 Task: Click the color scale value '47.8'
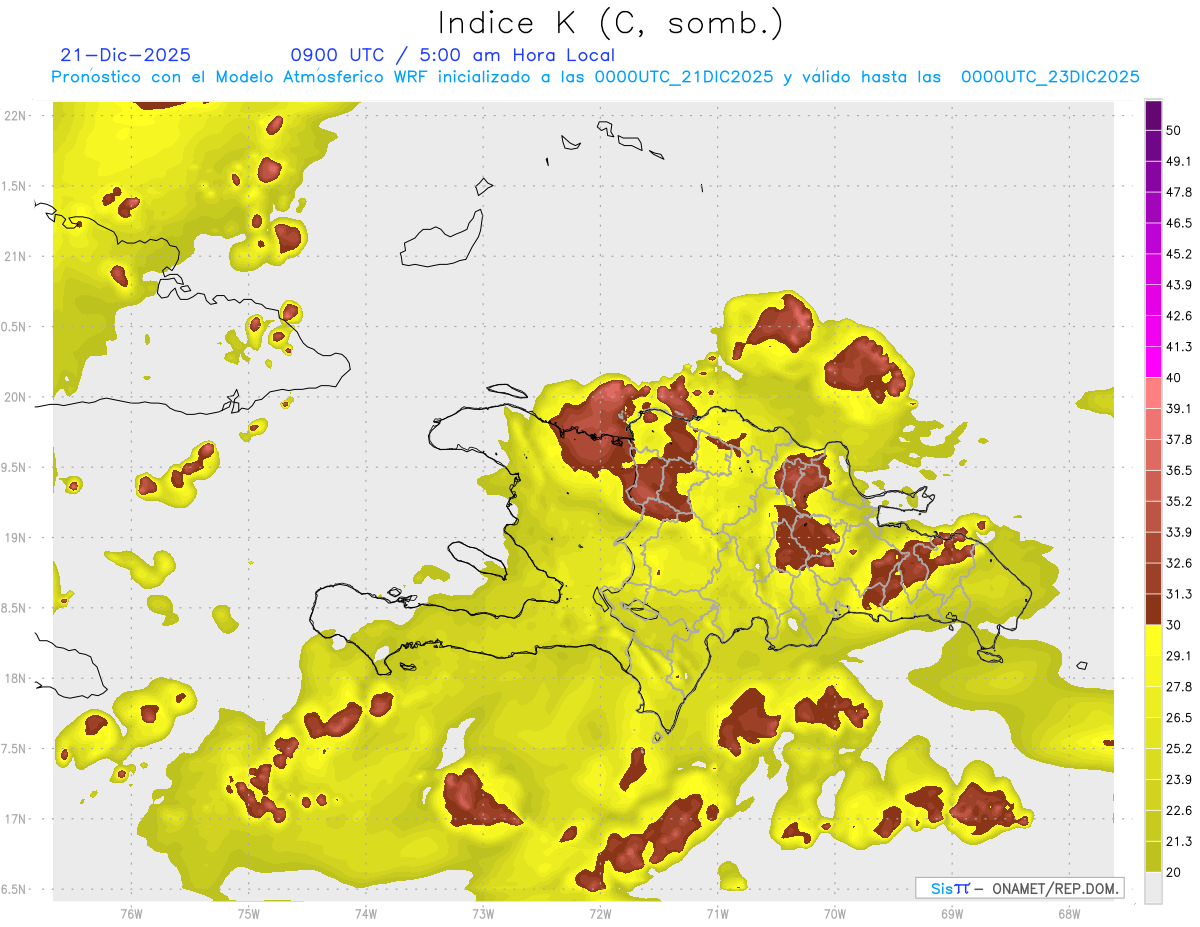[1179, 192]
